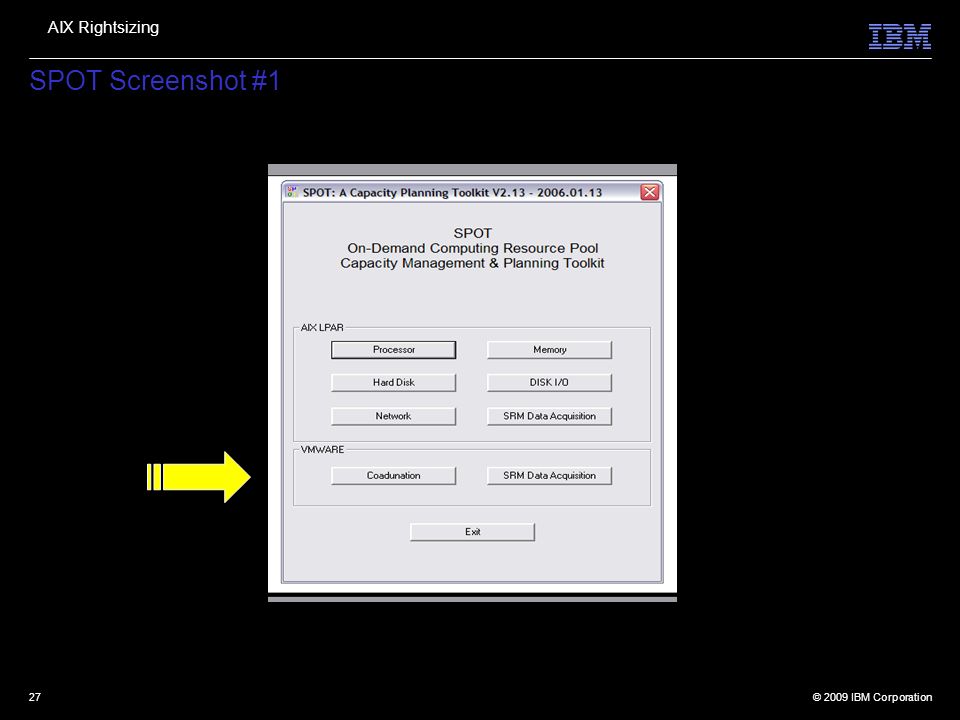Click the 'SPOT Screenshot #1' slide heading

tap(155, 81)
